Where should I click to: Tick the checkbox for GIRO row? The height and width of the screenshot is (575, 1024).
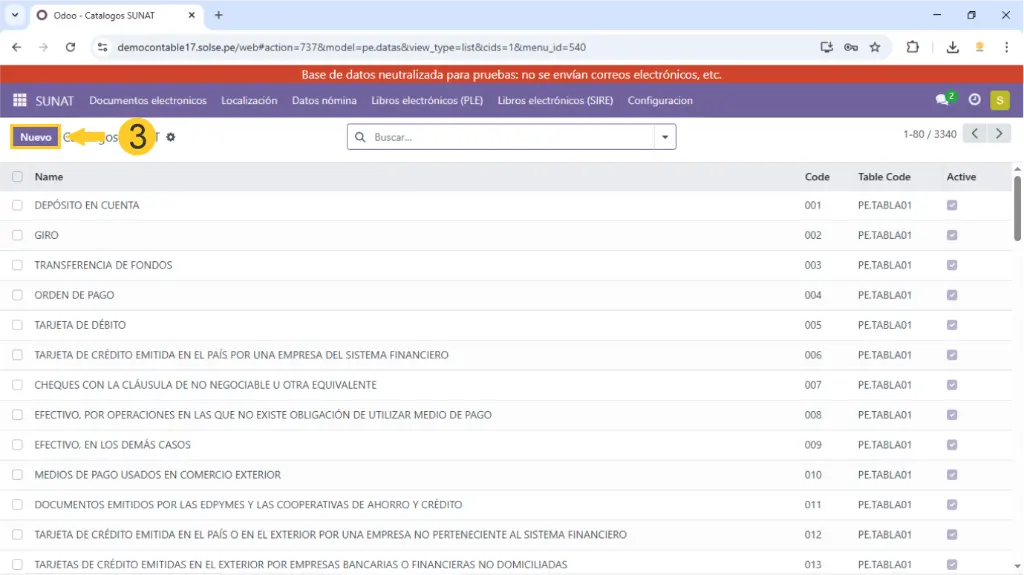[x=17, y=235]
